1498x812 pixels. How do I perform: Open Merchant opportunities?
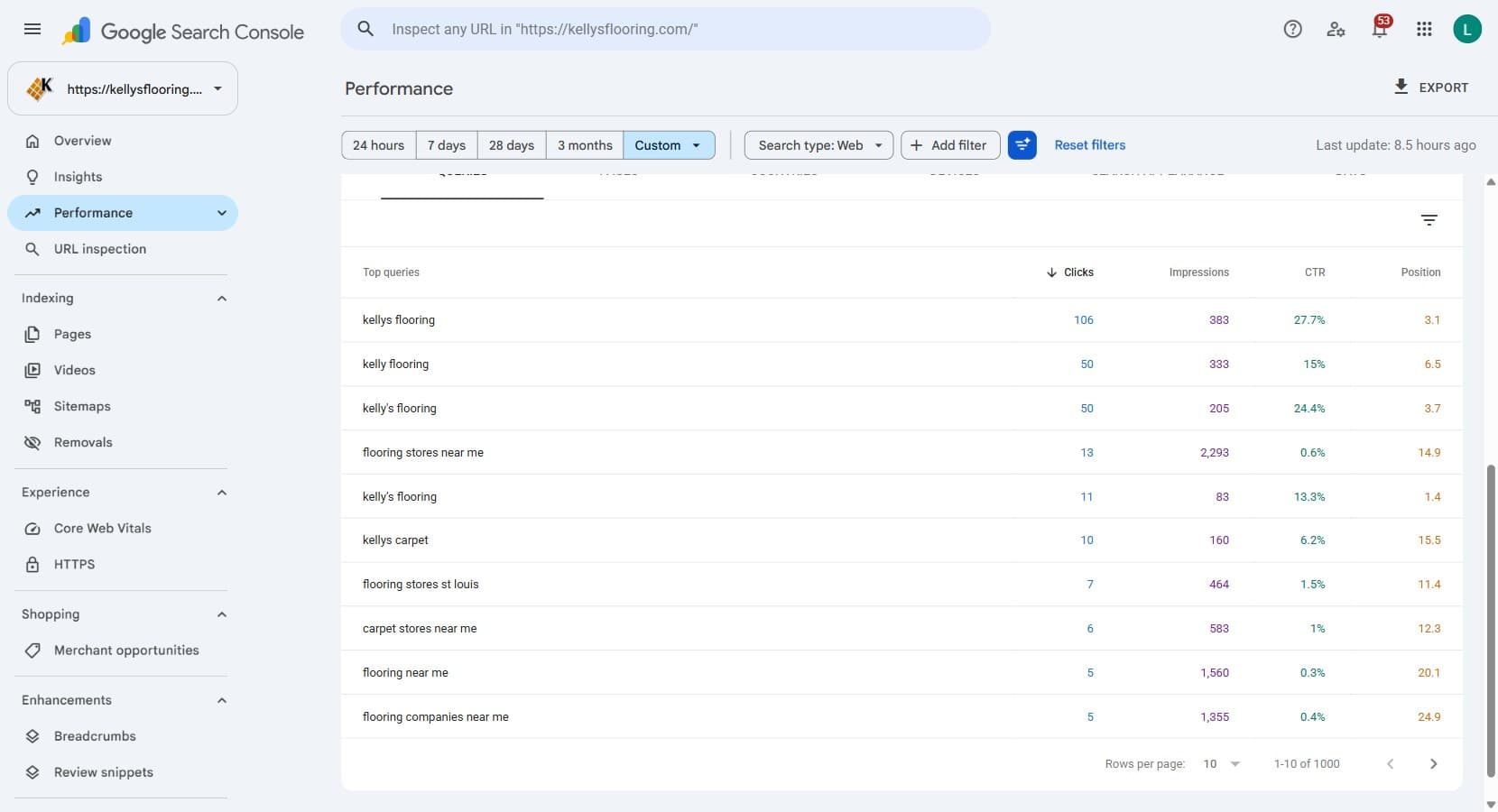[x=123, y=650]
